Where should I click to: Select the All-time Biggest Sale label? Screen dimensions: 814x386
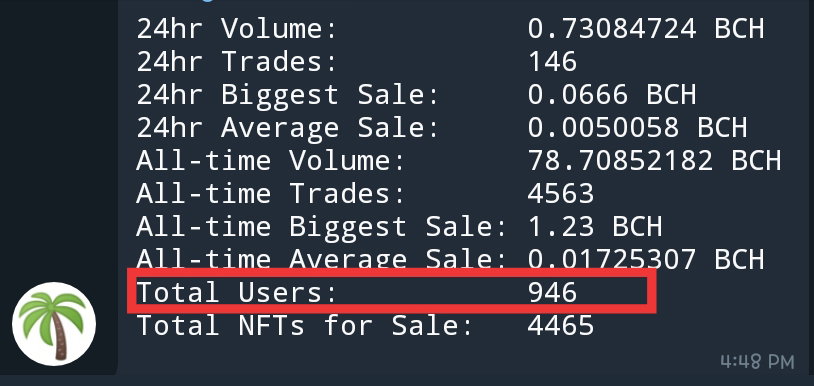click(x=322, y=227)
